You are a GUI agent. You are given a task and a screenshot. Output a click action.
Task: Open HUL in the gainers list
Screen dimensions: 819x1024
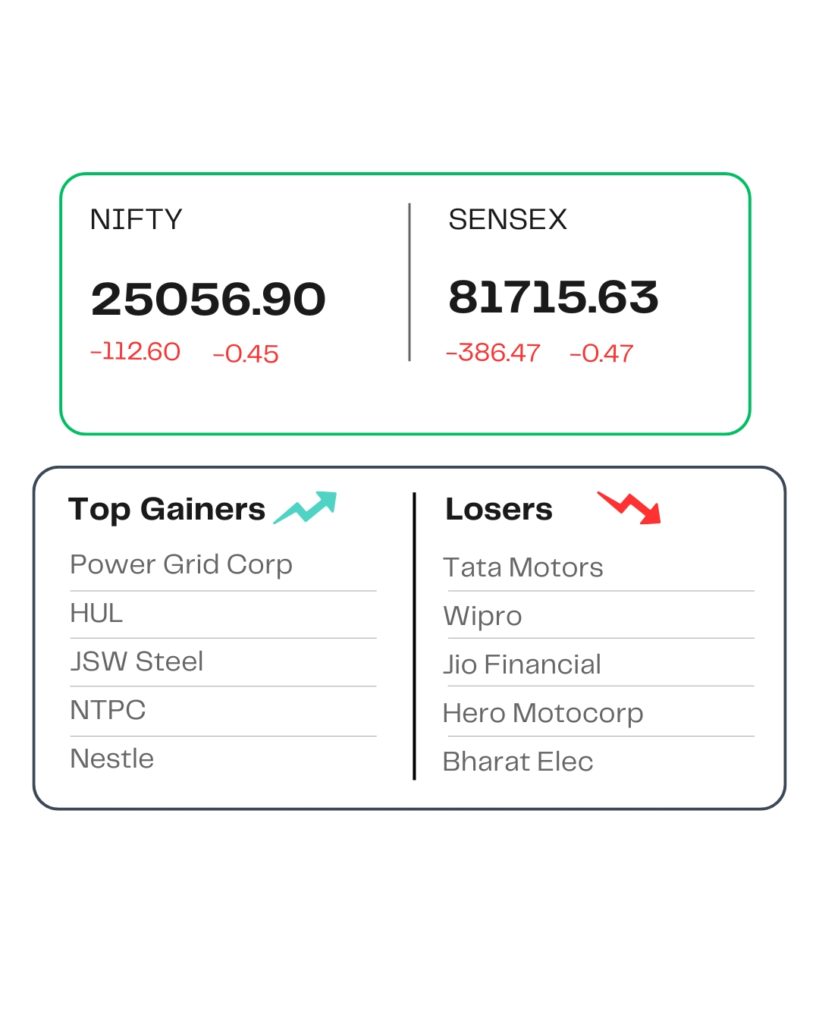click(96, 613)
